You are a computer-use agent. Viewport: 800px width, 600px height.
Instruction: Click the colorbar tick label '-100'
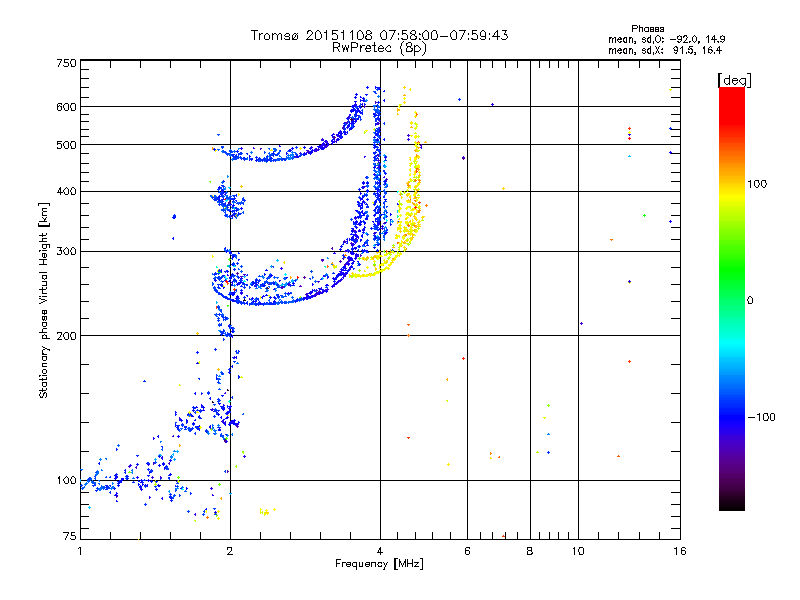(762, 417)
